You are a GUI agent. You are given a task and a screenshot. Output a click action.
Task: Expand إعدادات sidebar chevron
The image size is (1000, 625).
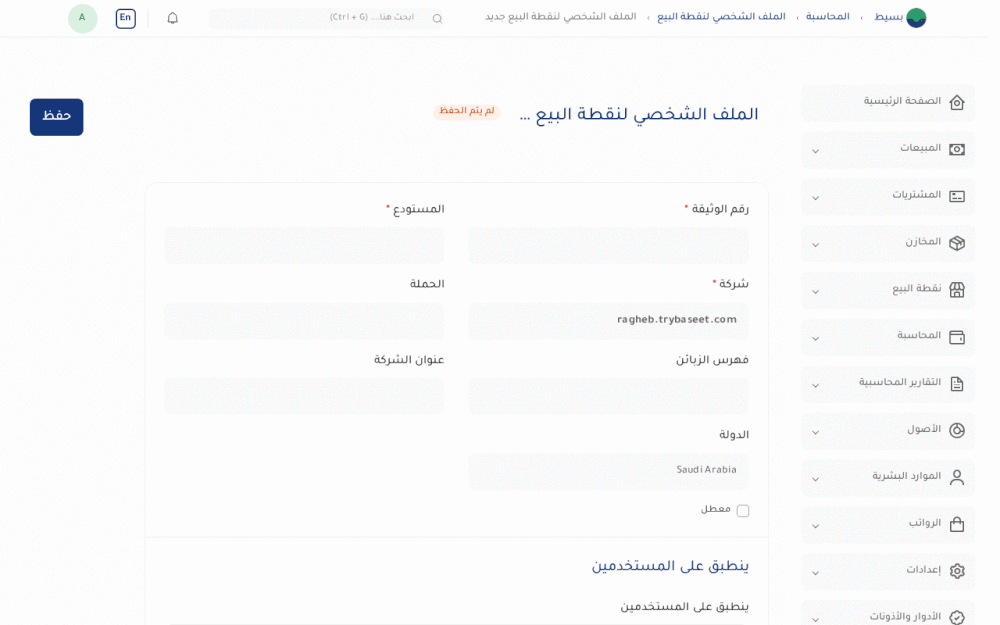point(815,573)
